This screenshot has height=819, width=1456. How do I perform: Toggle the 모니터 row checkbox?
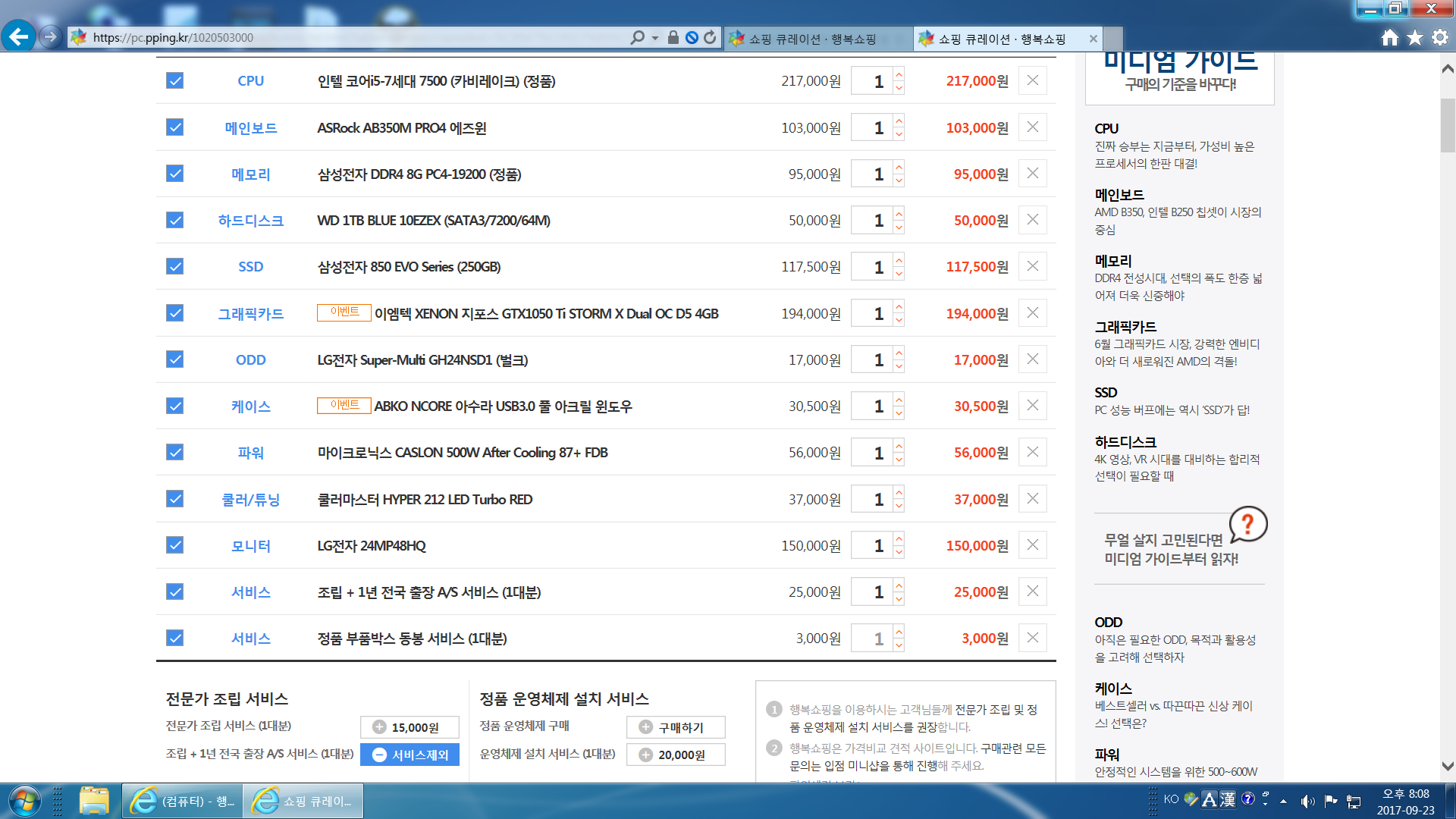pos(174,544)
